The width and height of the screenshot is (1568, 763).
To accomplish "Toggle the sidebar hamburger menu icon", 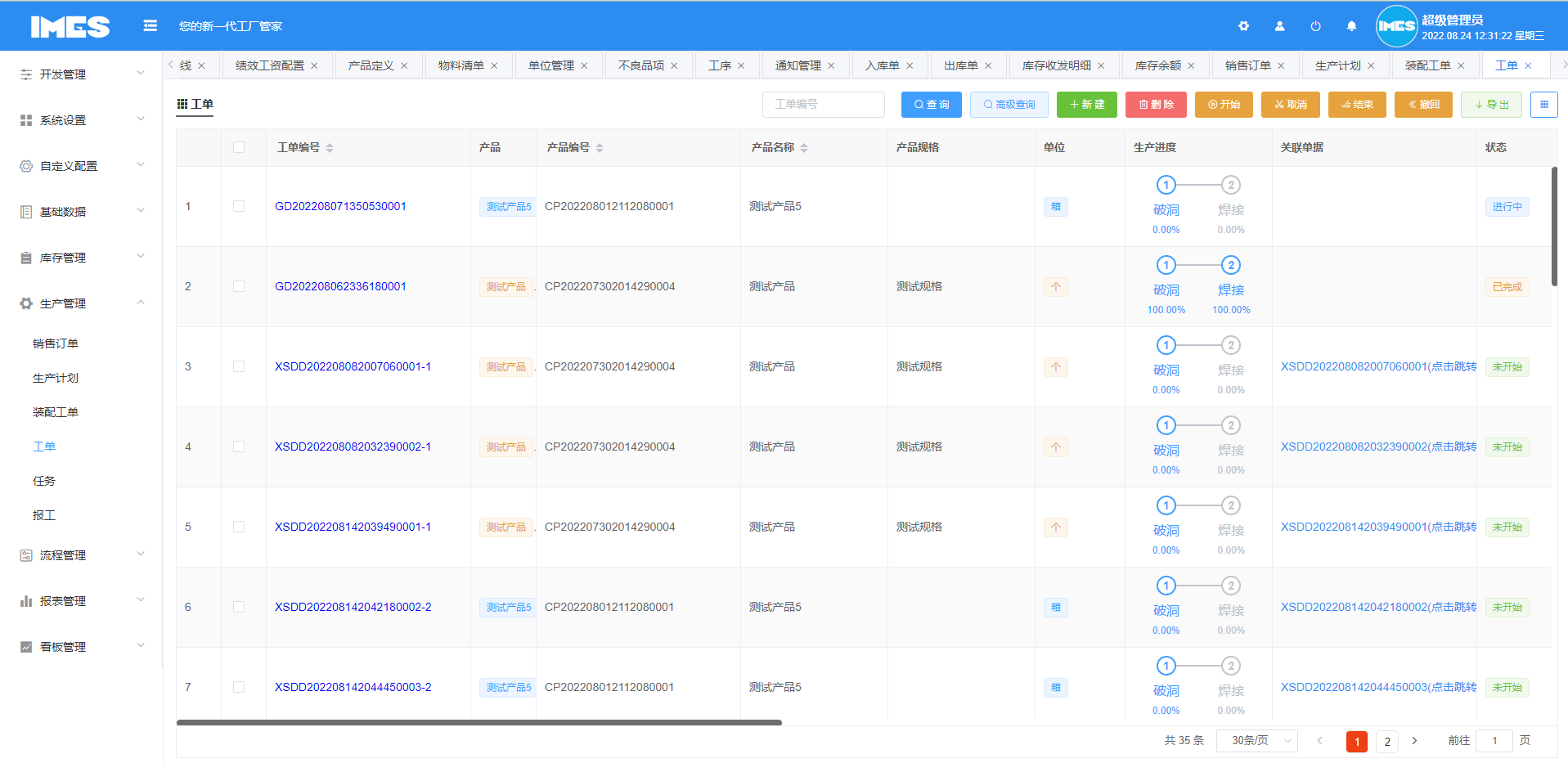I will tap(150, 25).
